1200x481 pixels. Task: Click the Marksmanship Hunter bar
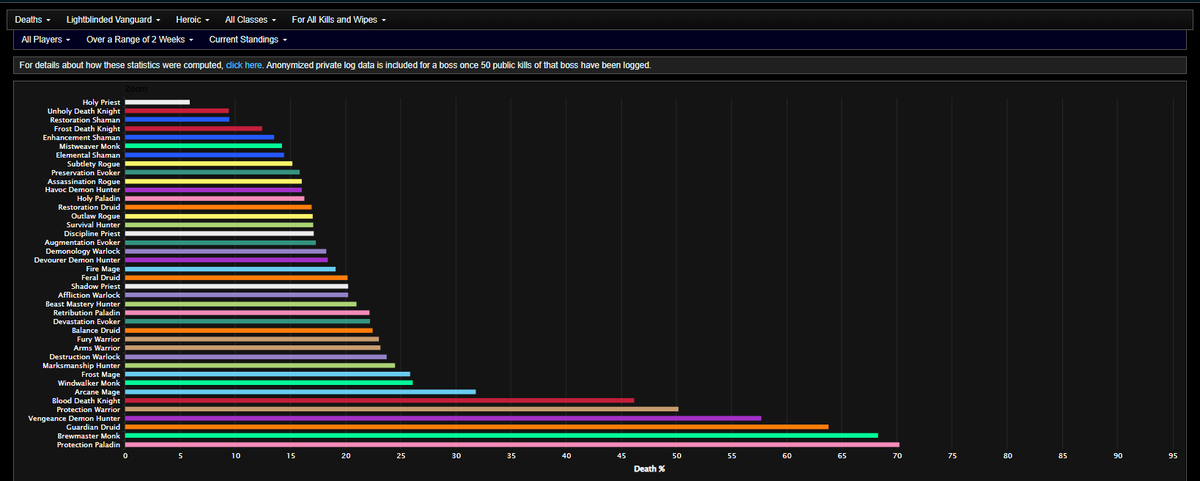[x=260, y=365]
